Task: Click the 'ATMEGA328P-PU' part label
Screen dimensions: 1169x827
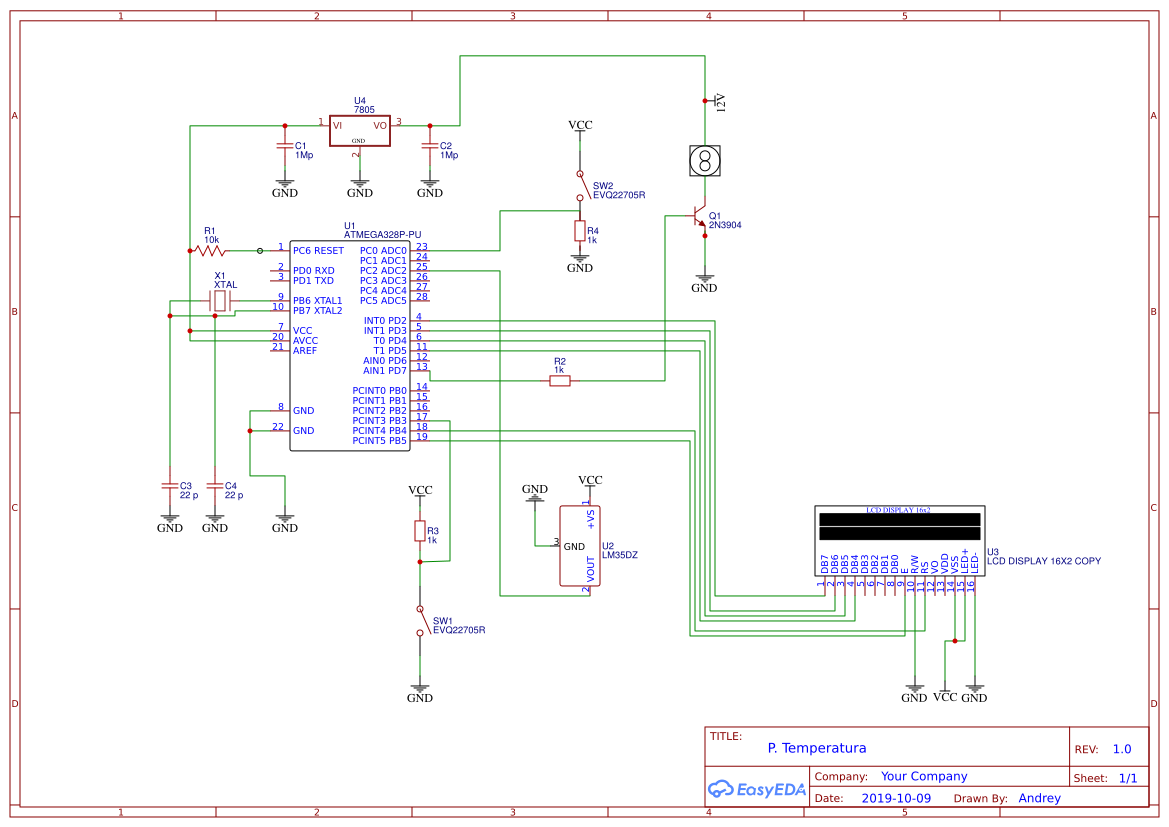Action: coord(382,235)
